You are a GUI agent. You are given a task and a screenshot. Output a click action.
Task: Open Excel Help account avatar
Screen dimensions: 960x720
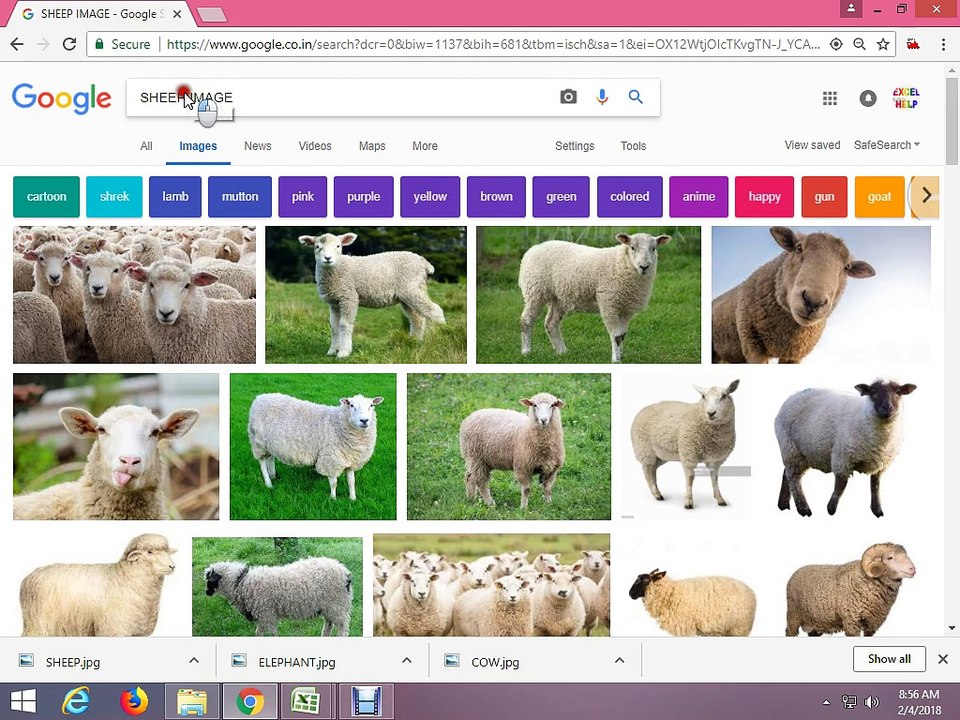[906, 98]
